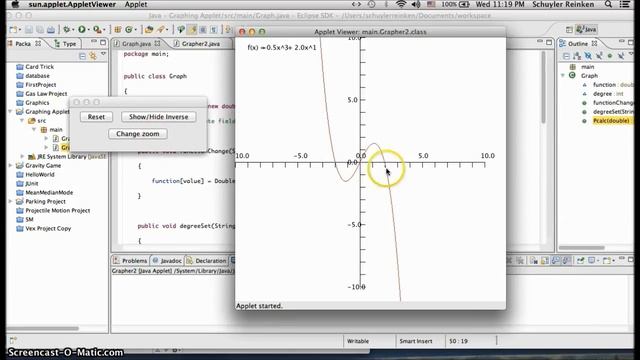Click the Reset button
The height and width of the screenshot is (360, 640).
click(x=96, y=117)
